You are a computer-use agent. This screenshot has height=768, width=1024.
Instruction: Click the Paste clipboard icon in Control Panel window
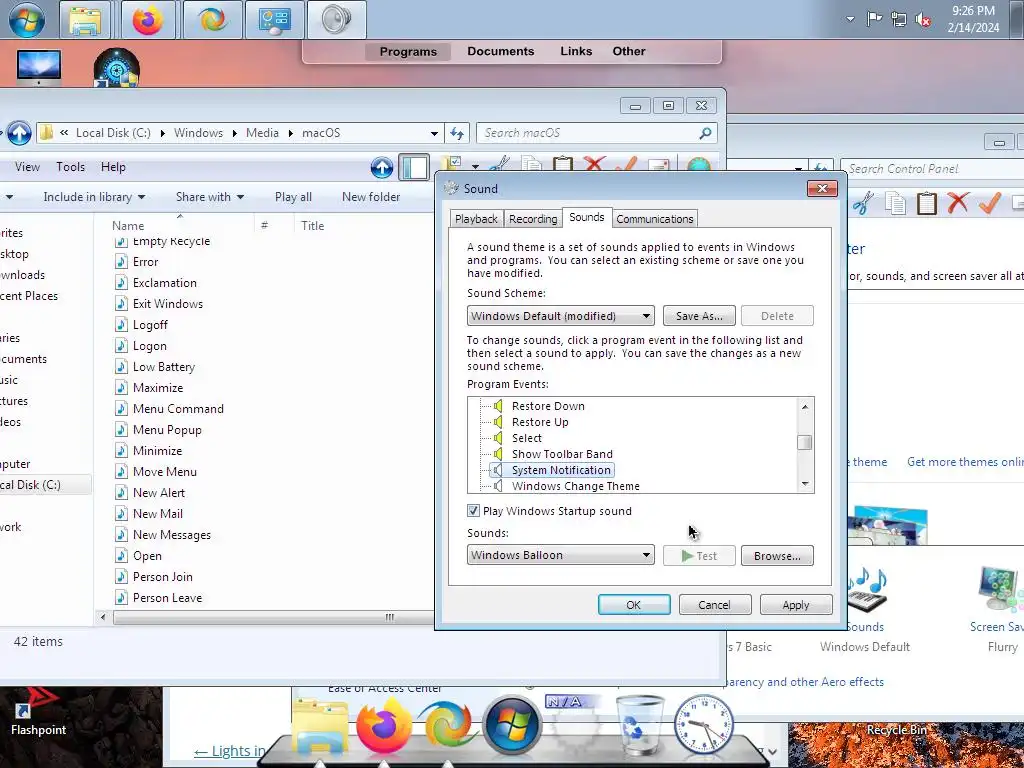pos(926,203)
